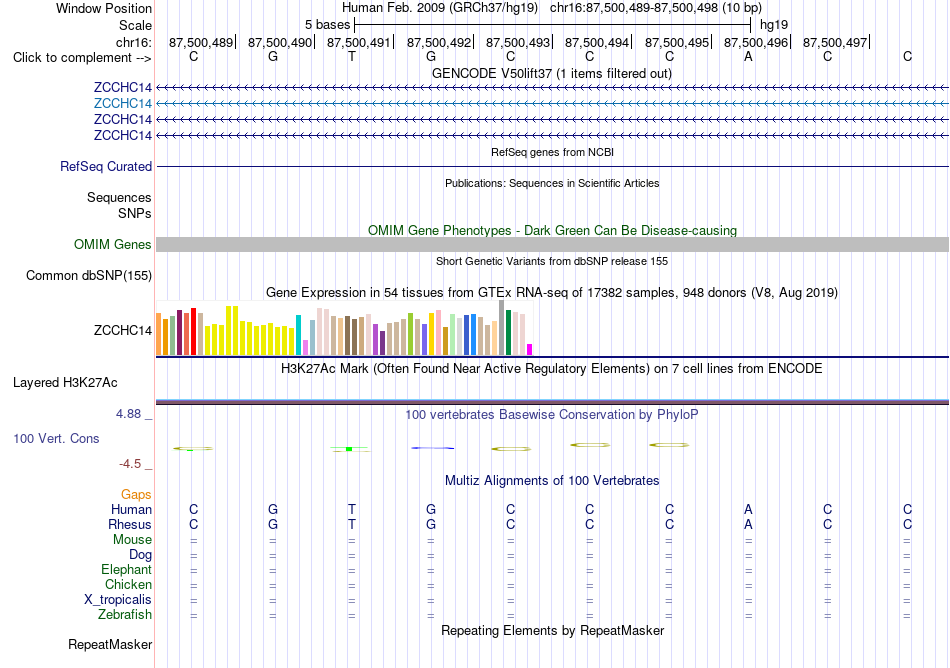Click the Chicken species label

pyautogui.click(x=128, y=584)
